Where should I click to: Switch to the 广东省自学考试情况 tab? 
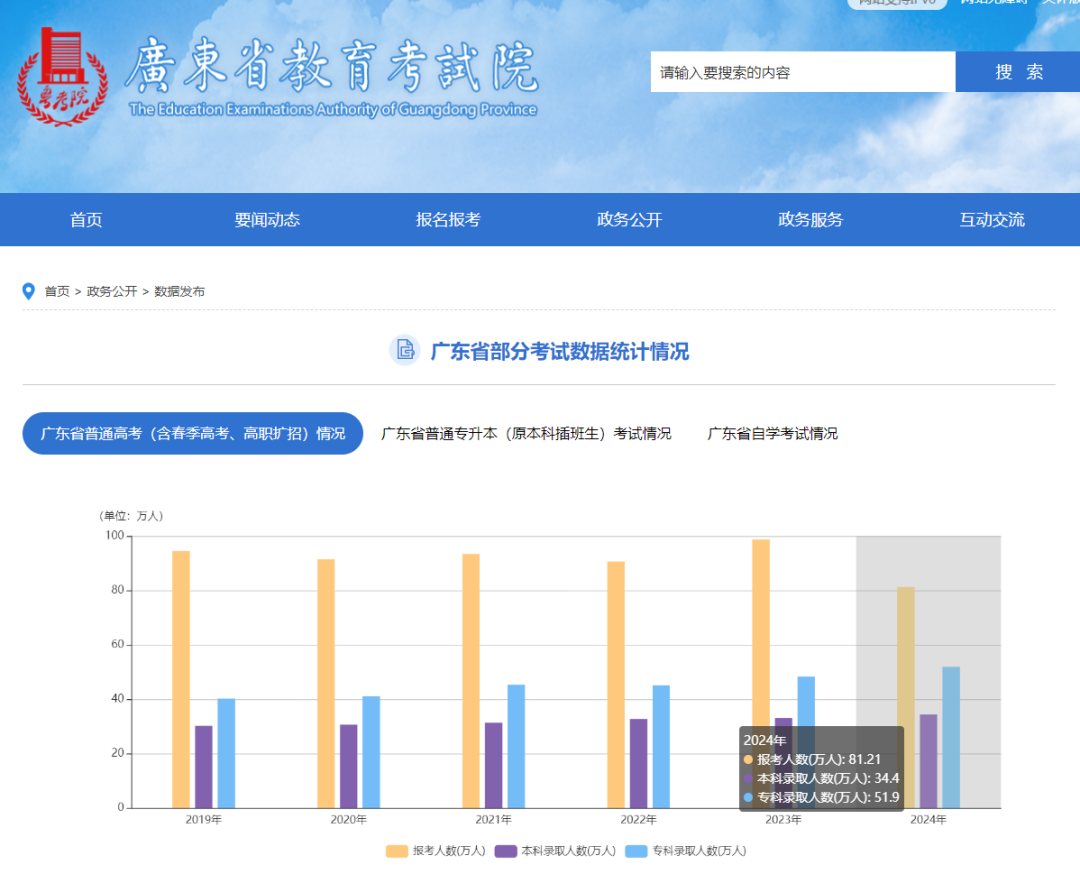(773, 433)
